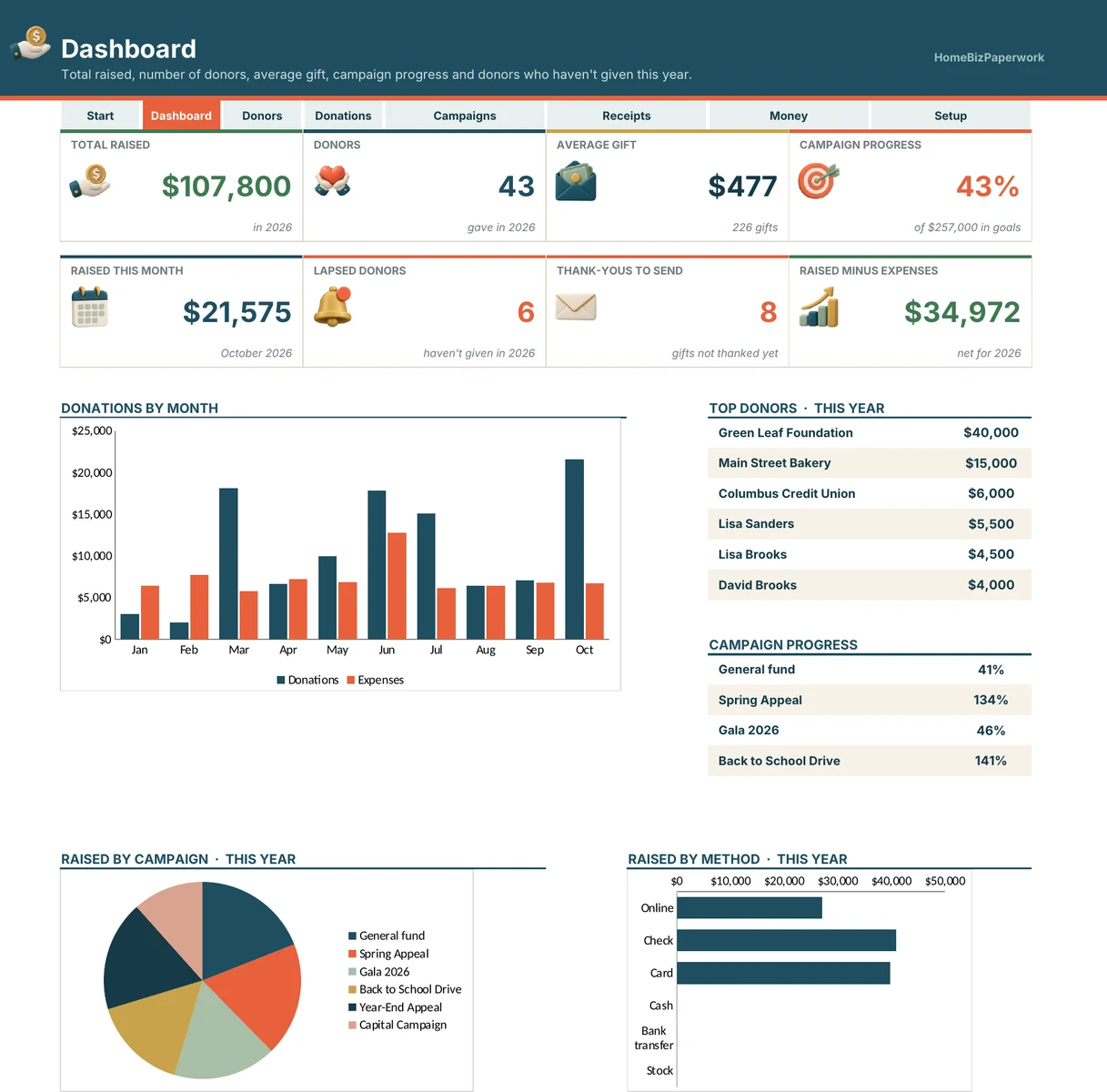The width and height of the screenshot is (1107, 1092).
Task: Click the Average Gift money envelope icon
Action: tap(576, 181)
